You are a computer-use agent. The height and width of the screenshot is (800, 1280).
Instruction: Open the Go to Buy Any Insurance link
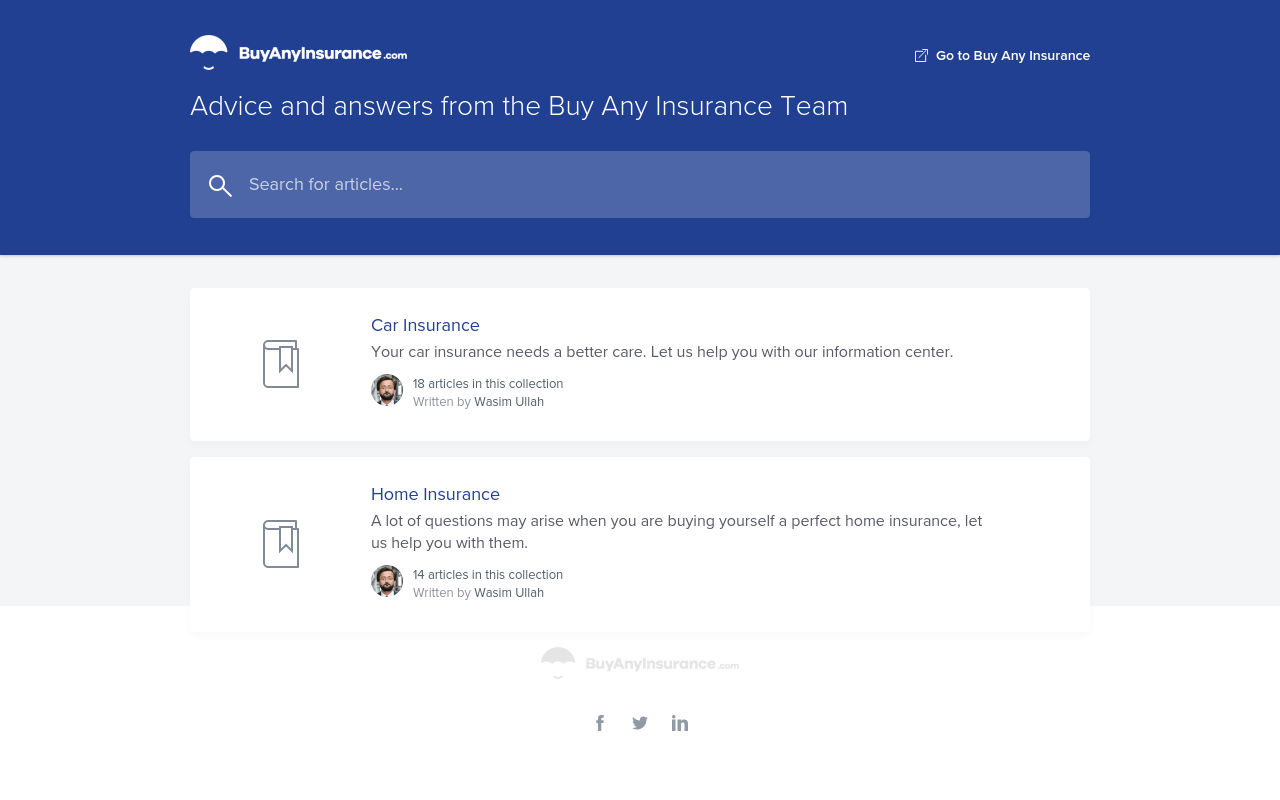pos(1002,56)
